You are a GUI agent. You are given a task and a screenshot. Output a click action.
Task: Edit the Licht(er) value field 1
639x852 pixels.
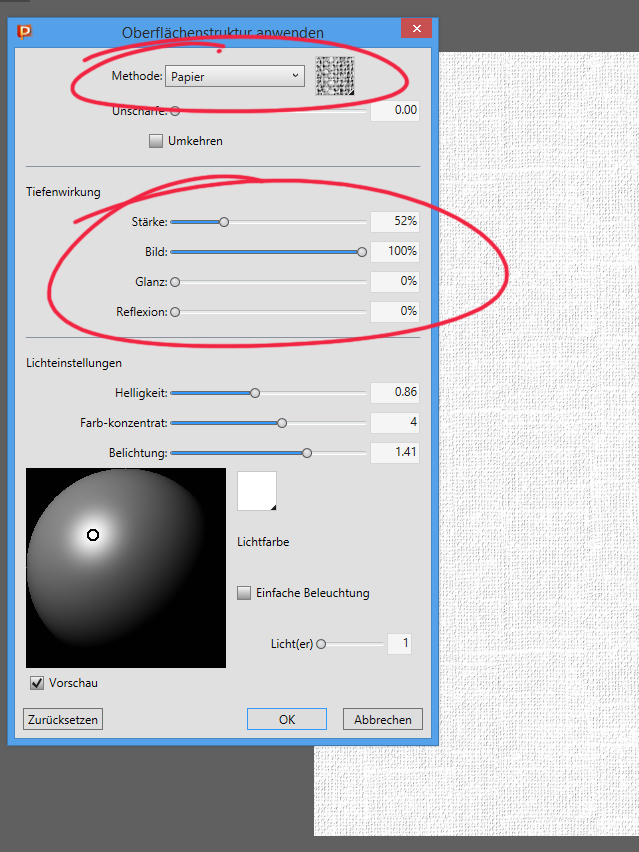(x=399, y=644)
